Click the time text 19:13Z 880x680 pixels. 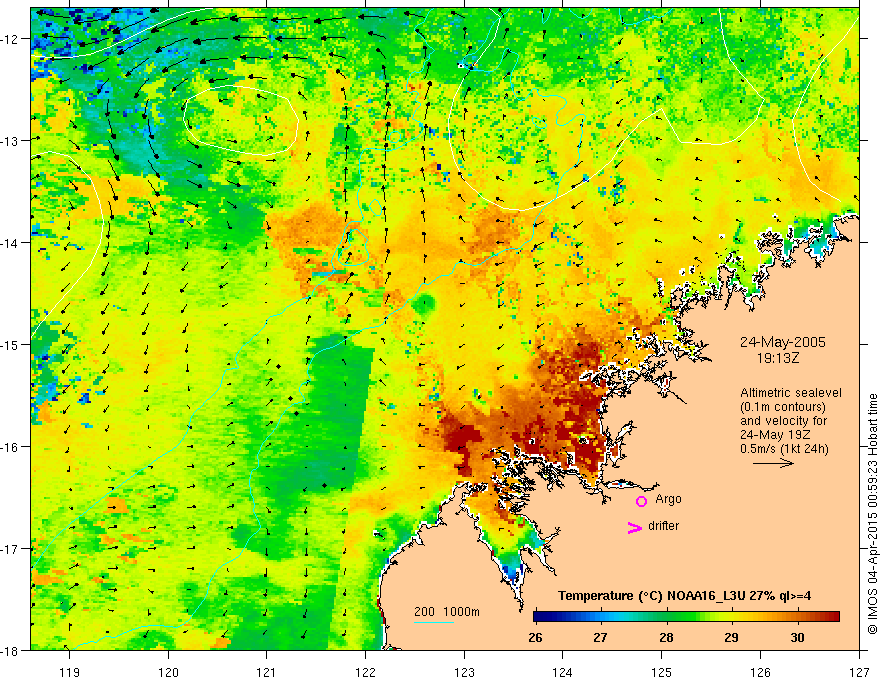point(778,358)
